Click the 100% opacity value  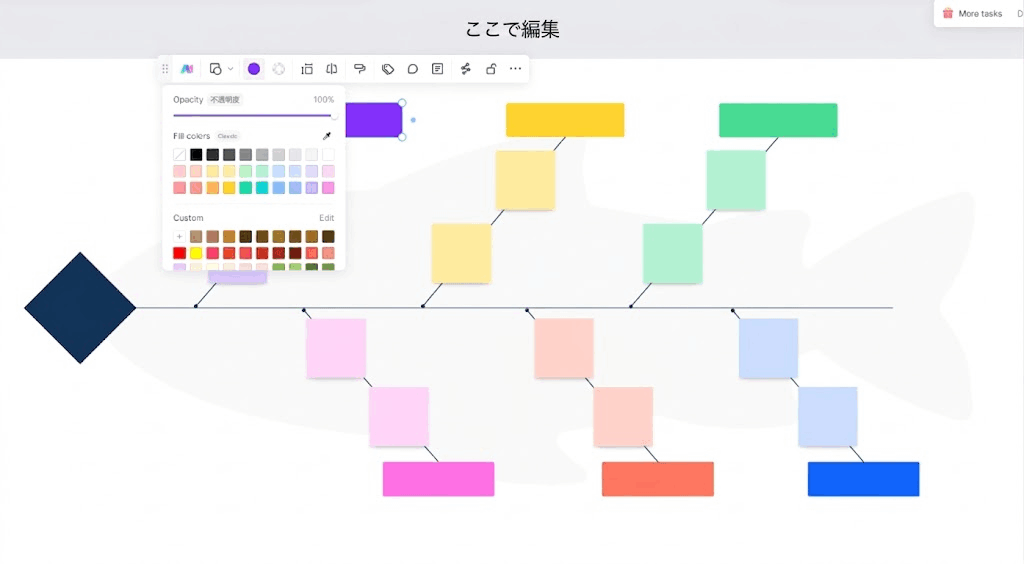point(323,99)
